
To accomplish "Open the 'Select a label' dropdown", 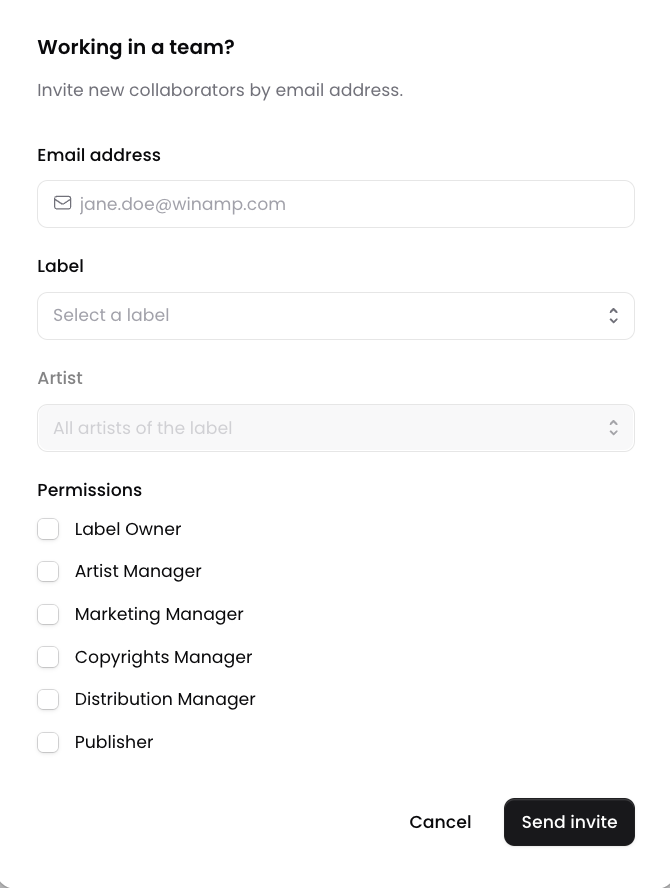I will tap(336, 316).
